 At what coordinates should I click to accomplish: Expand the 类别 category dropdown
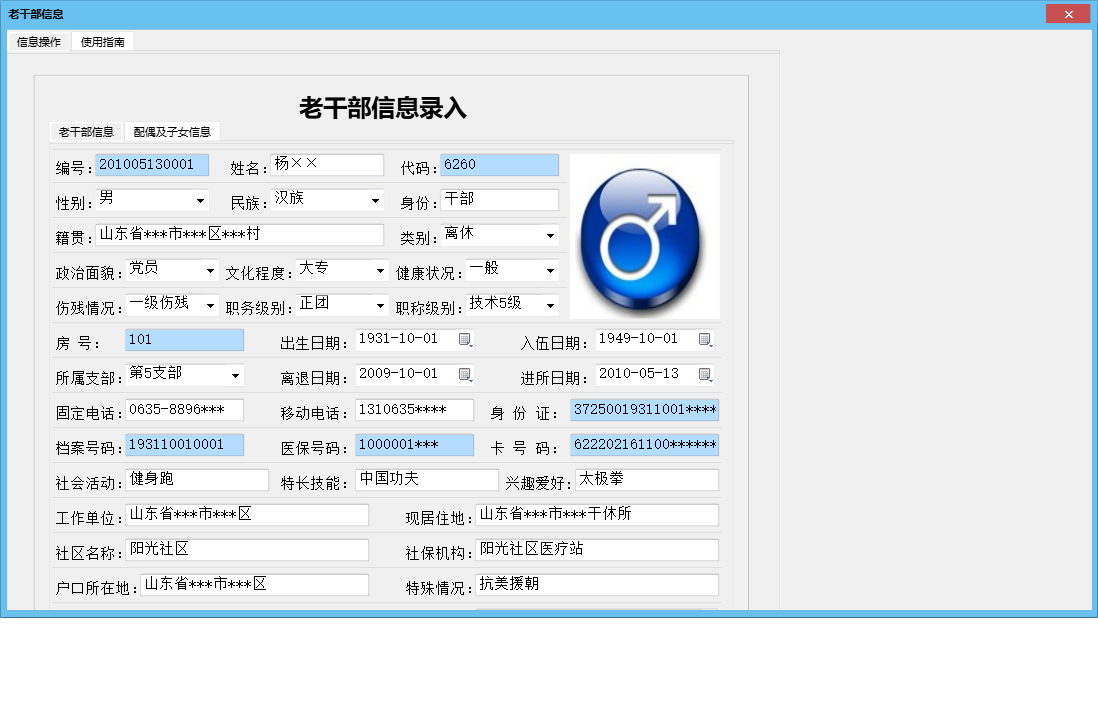[551, 235]
